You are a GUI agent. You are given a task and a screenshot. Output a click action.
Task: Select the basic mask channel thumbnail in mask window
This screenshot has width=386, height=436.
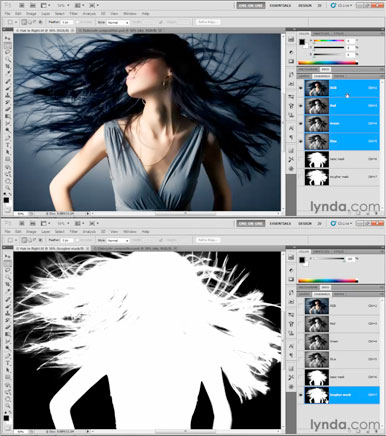point(317,377)
